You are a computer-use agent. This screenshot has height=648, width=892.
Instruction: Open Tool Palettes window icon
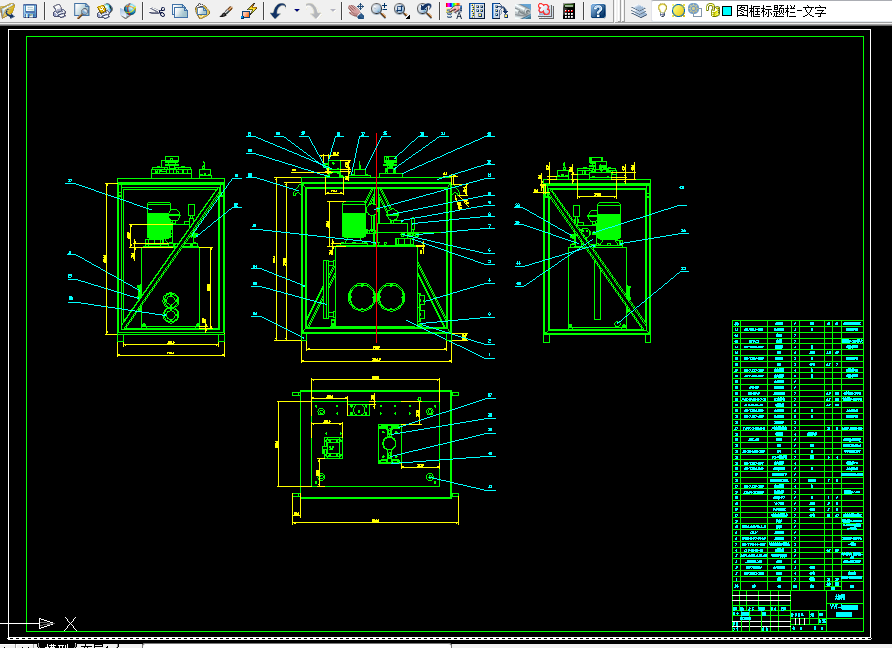499,10
